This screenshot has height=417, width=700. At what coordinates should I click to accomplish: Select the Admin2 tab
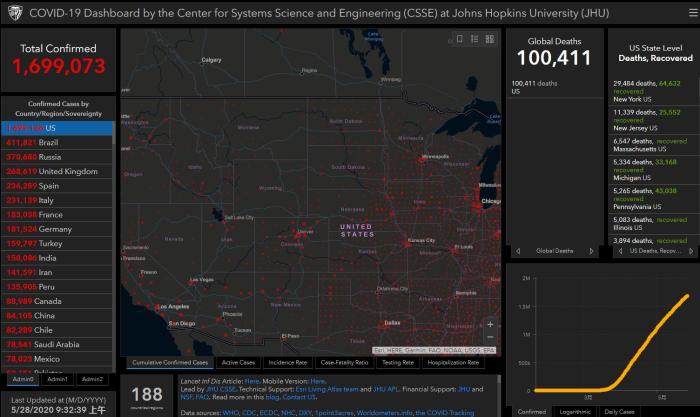click(92, 379)
